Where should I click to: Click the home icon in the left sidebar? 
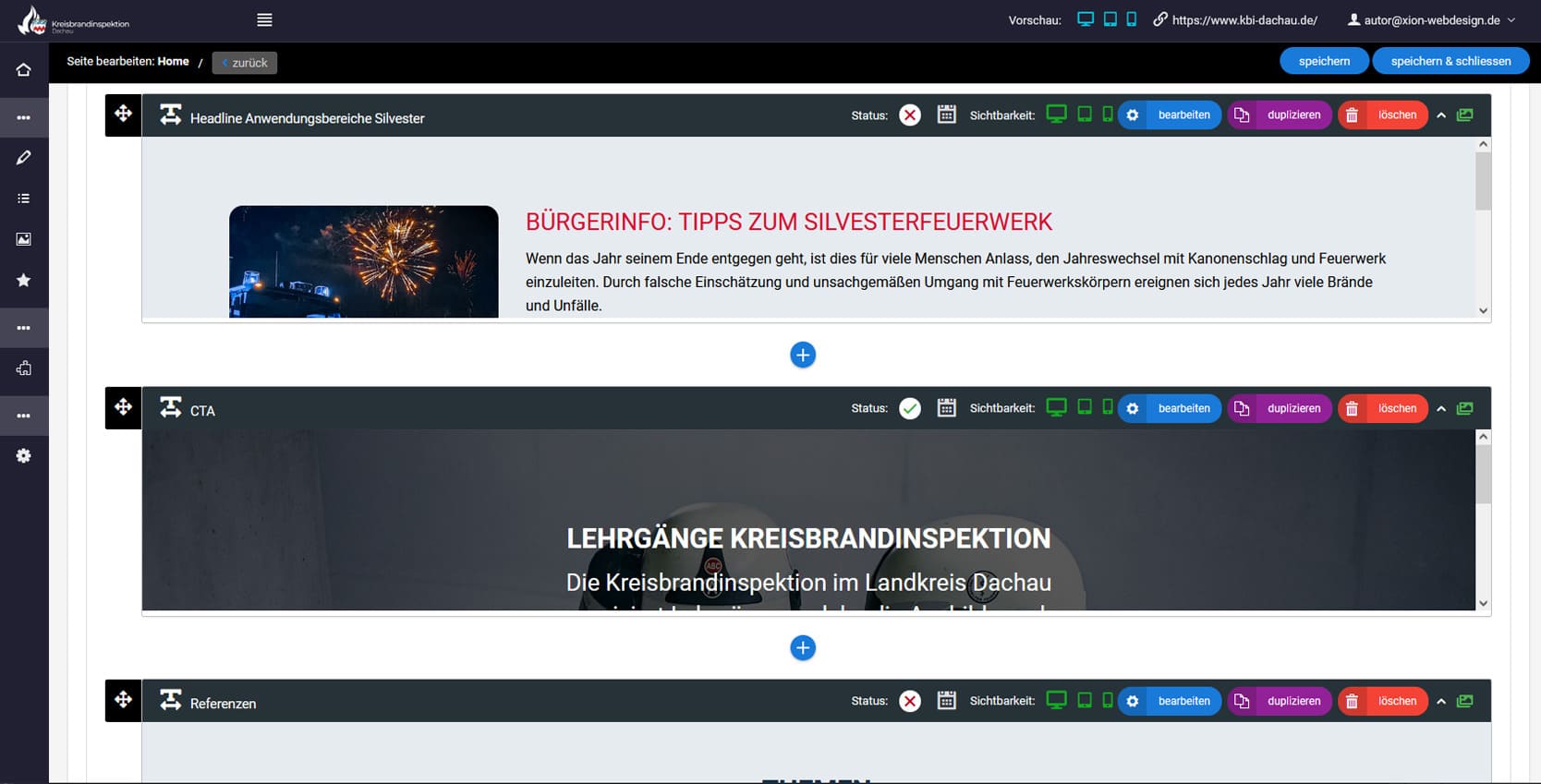click(x=24, y=70)
